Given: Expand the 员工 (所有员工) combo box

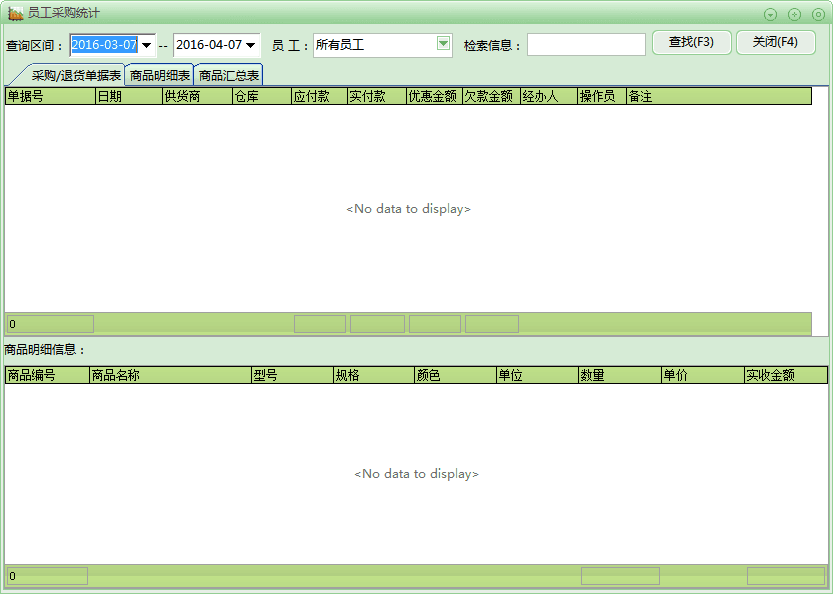Looking at the screenshot, I should [x=443, y=44].
